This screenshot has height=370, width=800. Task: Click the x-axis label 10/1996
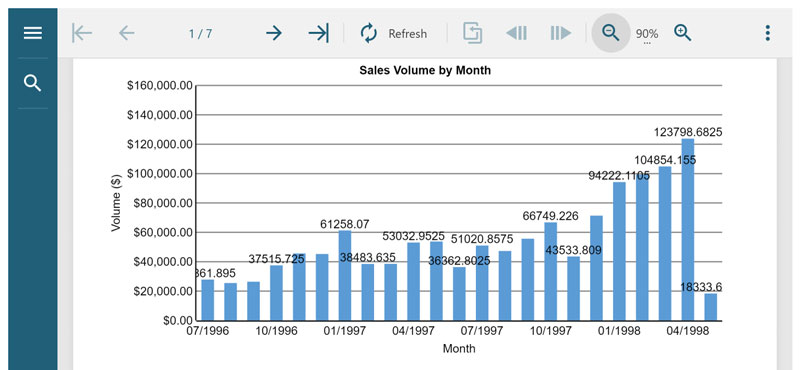[276, 331]
